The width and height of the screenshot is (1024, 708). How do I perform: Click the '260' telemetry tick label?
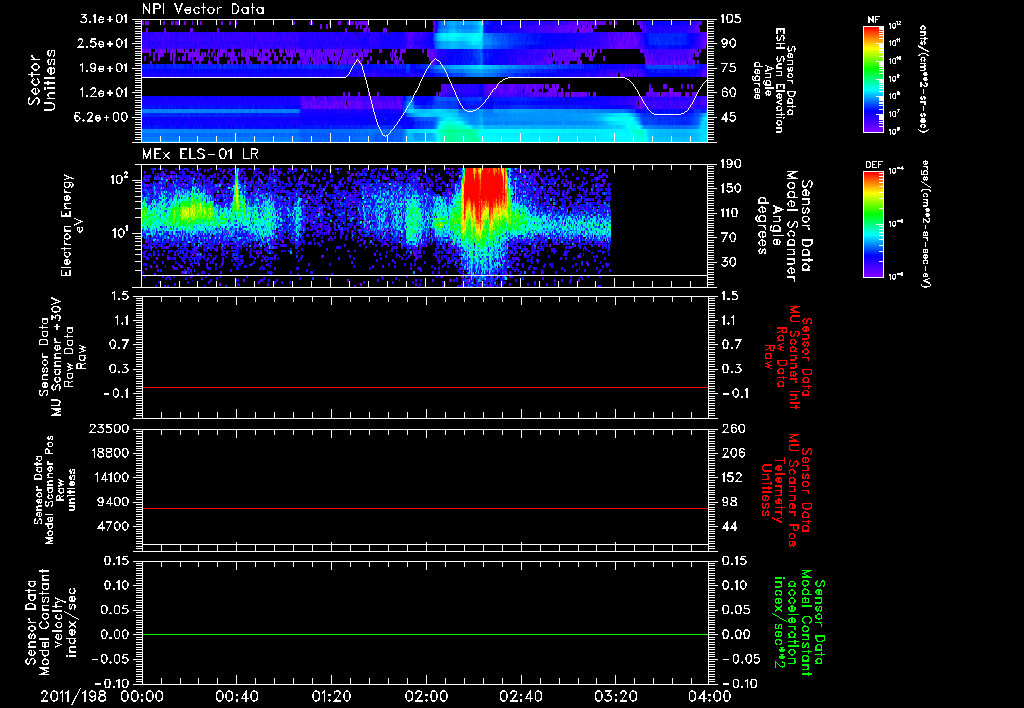[x=731, y=428]
